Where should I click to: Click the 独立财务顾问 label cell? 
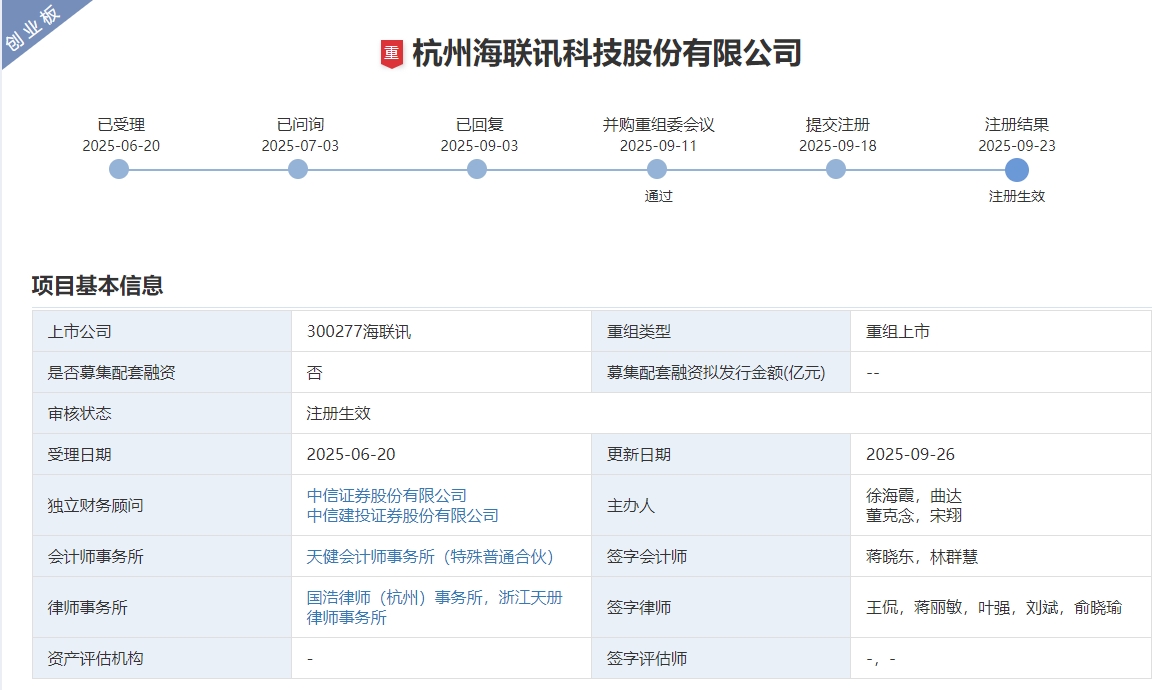pos(162,505)
